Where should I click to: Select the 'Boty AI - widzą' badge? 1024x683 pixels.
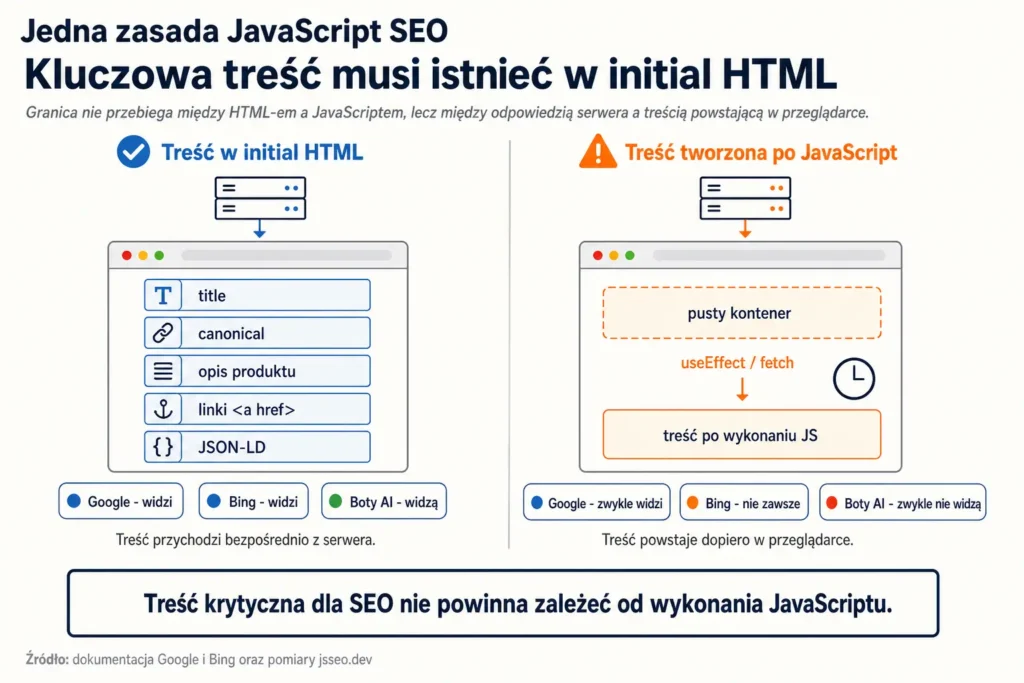click(384, 501)
